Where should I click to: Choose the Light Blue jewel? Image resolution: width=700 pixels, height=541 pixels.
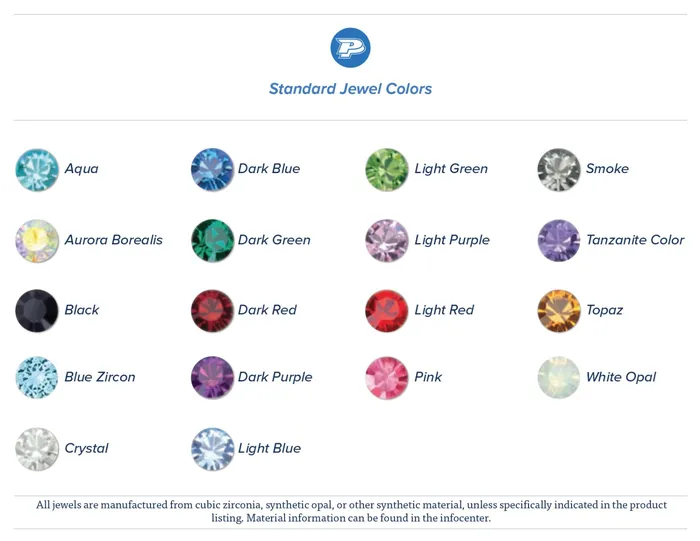(212, 449)
